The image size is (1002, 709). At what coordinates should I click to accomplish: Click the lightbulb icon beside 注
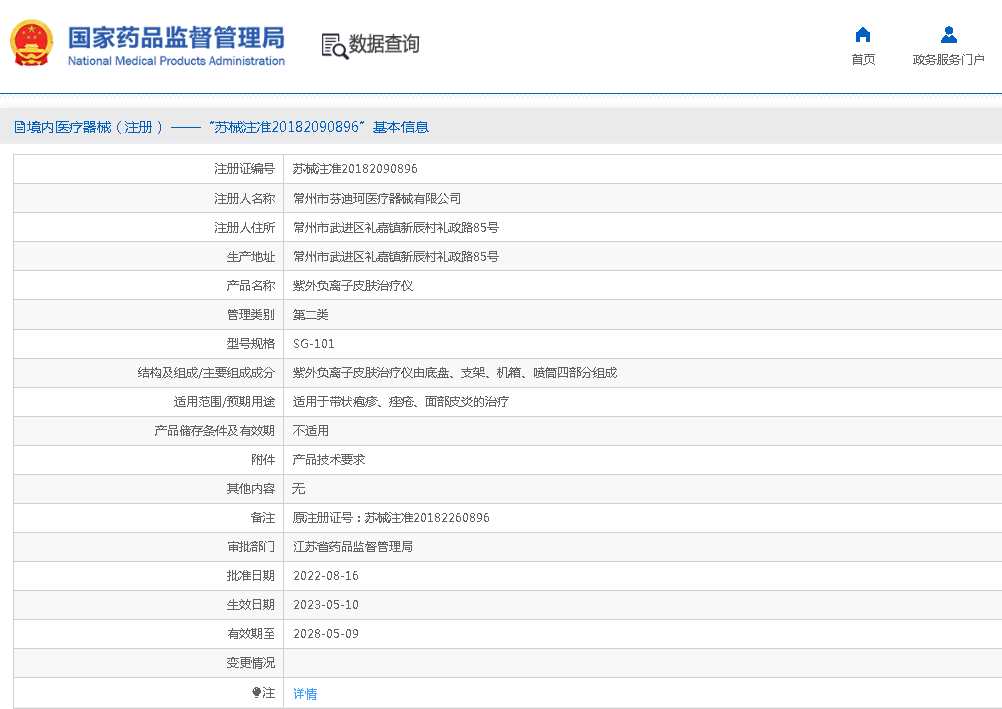click(x=256, y=692)
